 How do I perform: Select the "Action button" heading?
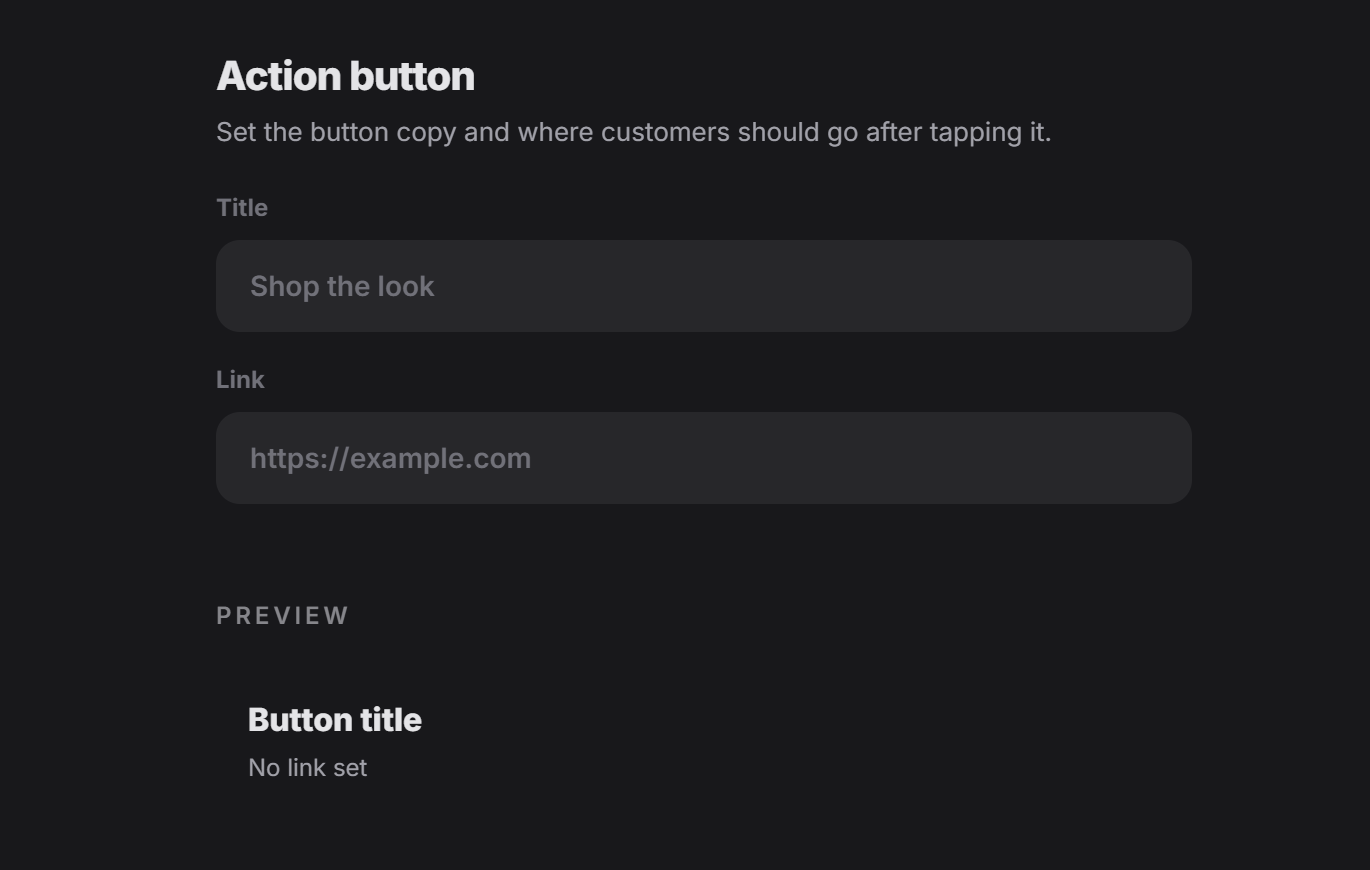coord(345,77)
